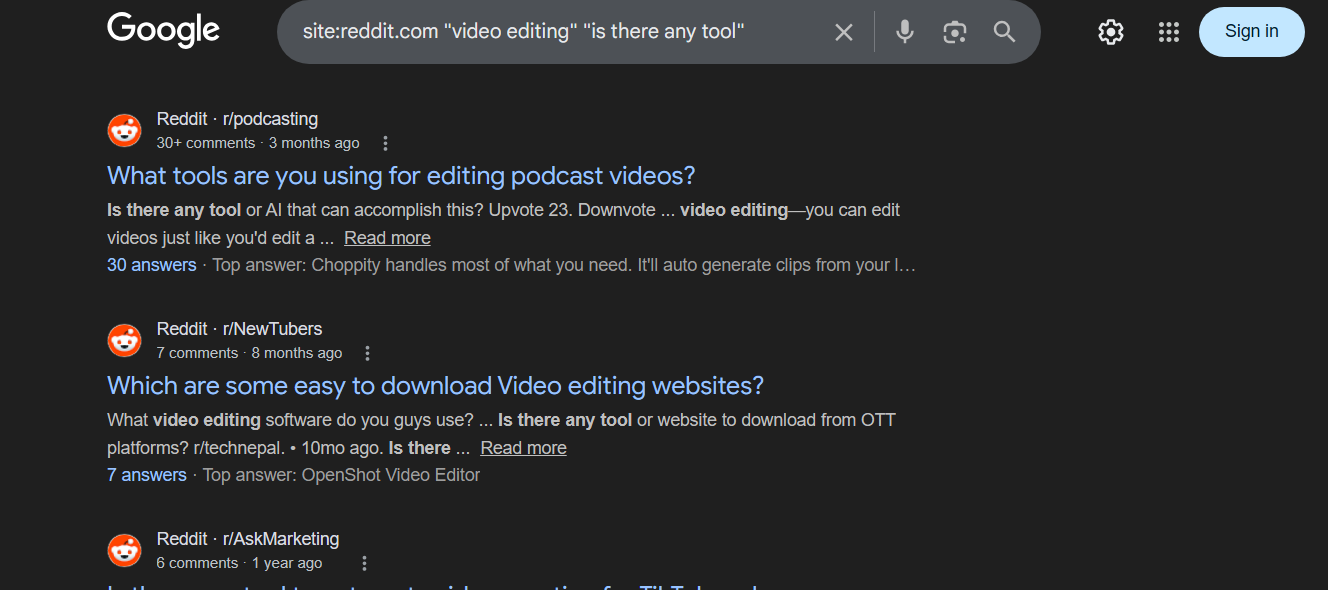1328x590 pixels.
Task: Click the Sign in button
Action: click(x=1252, y=31)
